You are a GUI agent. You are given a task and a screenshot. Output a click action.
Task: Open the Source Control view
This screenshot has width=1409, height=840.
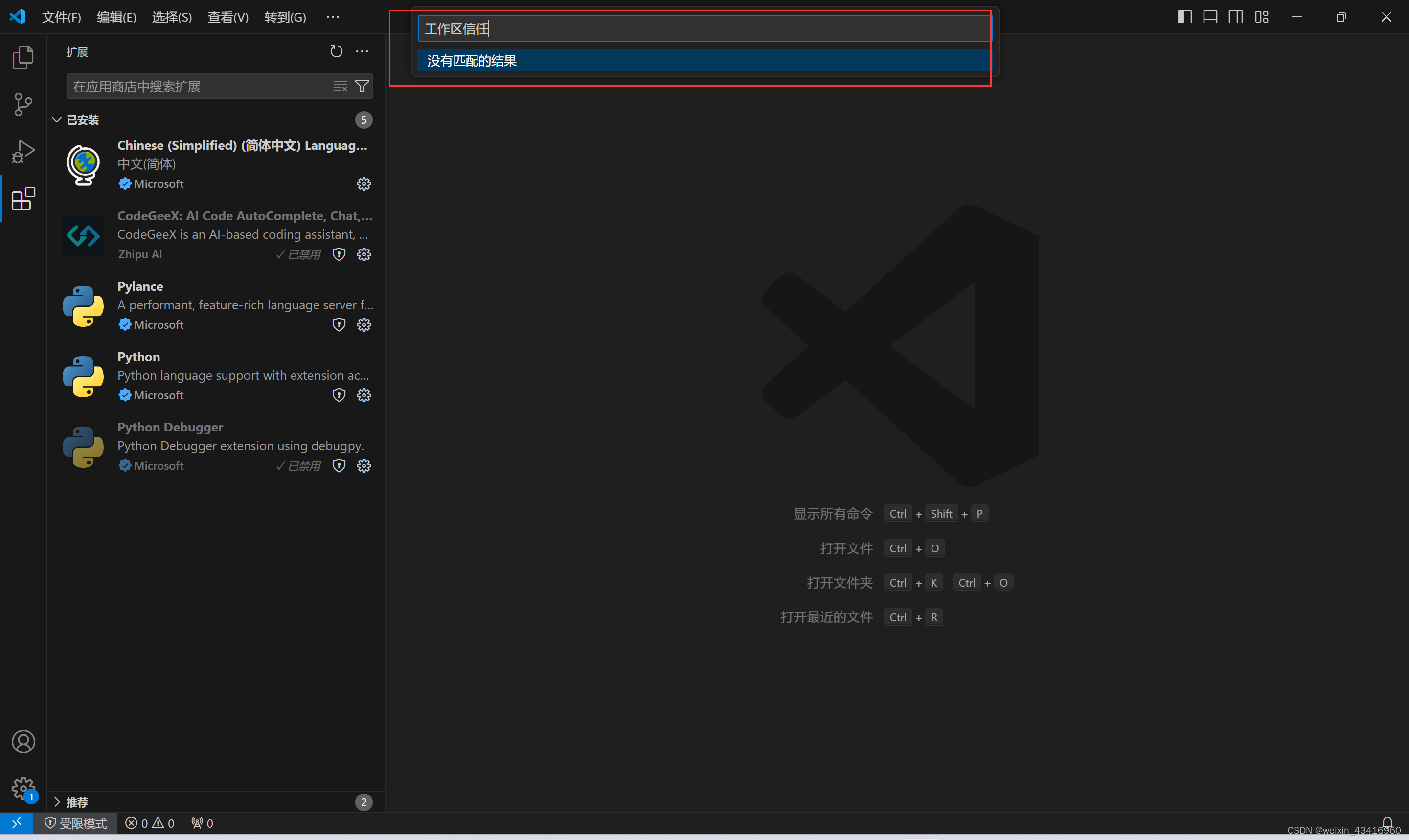(x=23, y=105)
